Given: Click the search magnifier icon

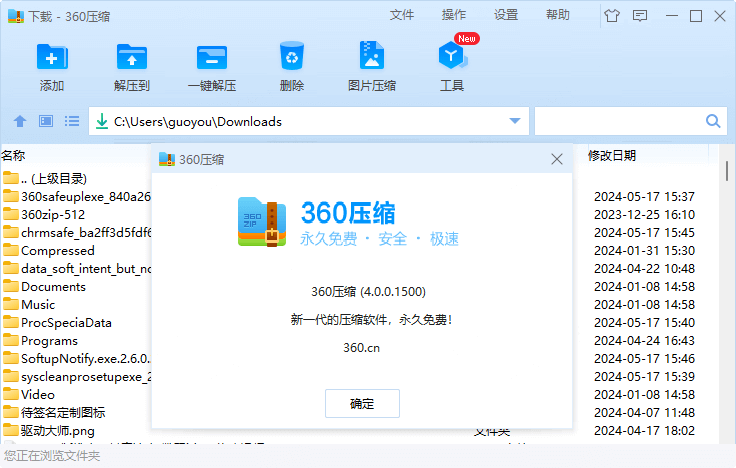Looking at the screenshot, I should pos(714,122).
